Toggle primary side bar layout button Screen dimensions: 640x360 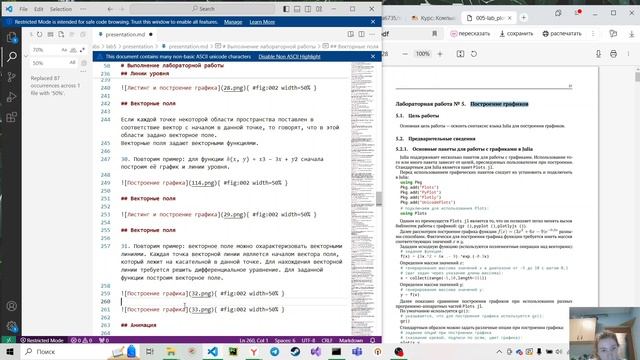pyautogui.click(x=287, y=9)
